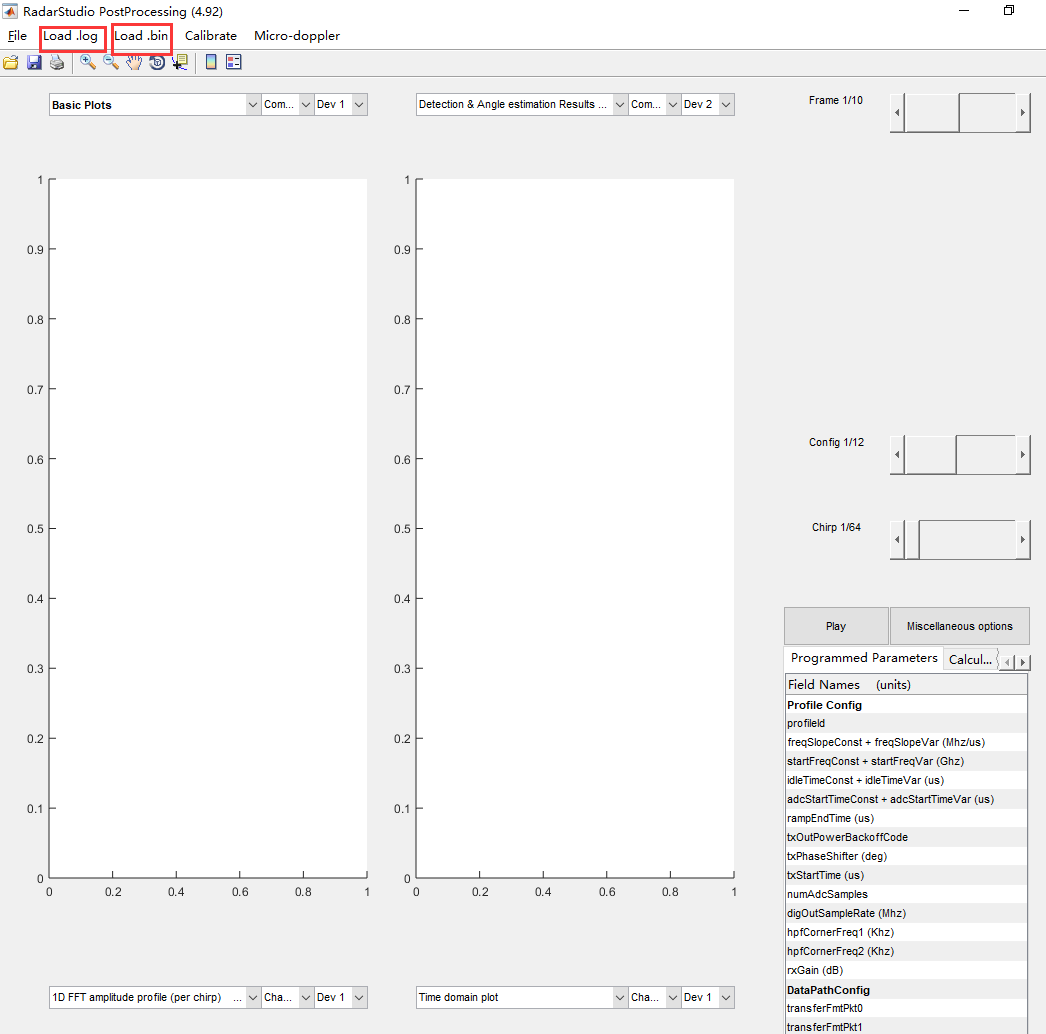Open the Load .log menu

(71, 36)
